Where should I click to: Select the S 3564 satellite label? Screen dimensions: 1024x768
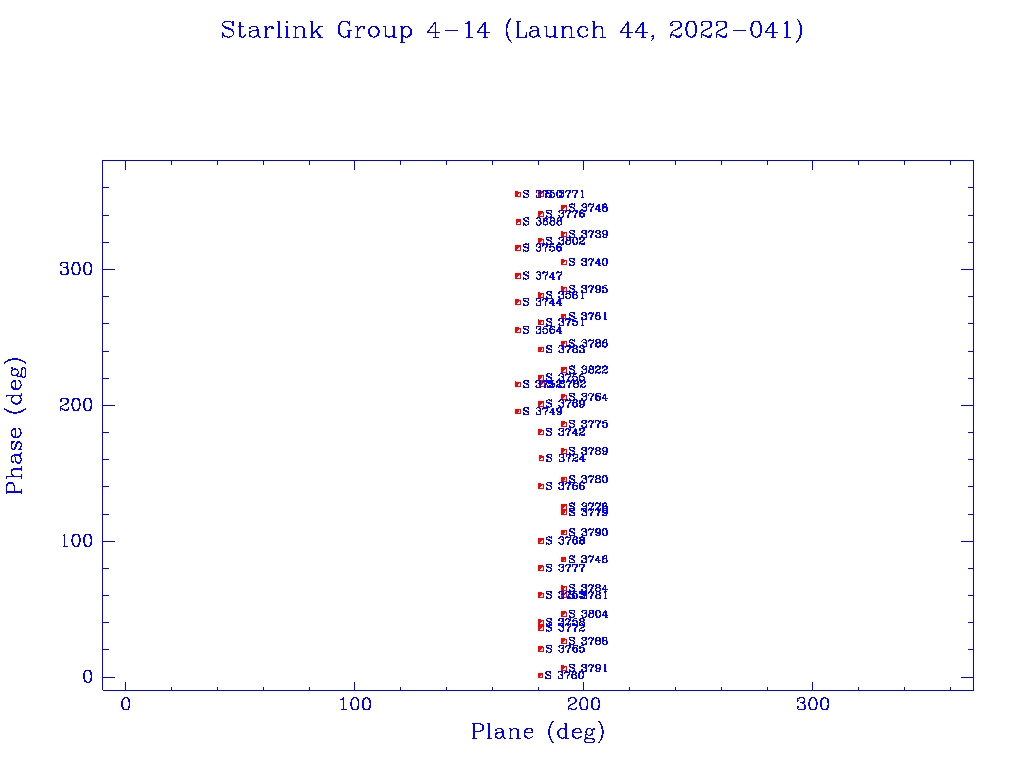coord(542,330)
